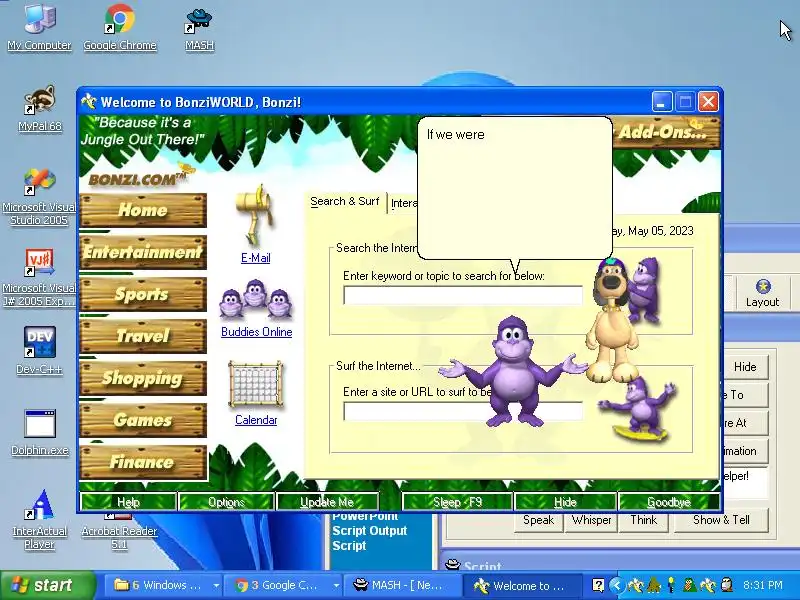
Task: Focus the Search the Internet keyword field
Action: coord(463,295)
